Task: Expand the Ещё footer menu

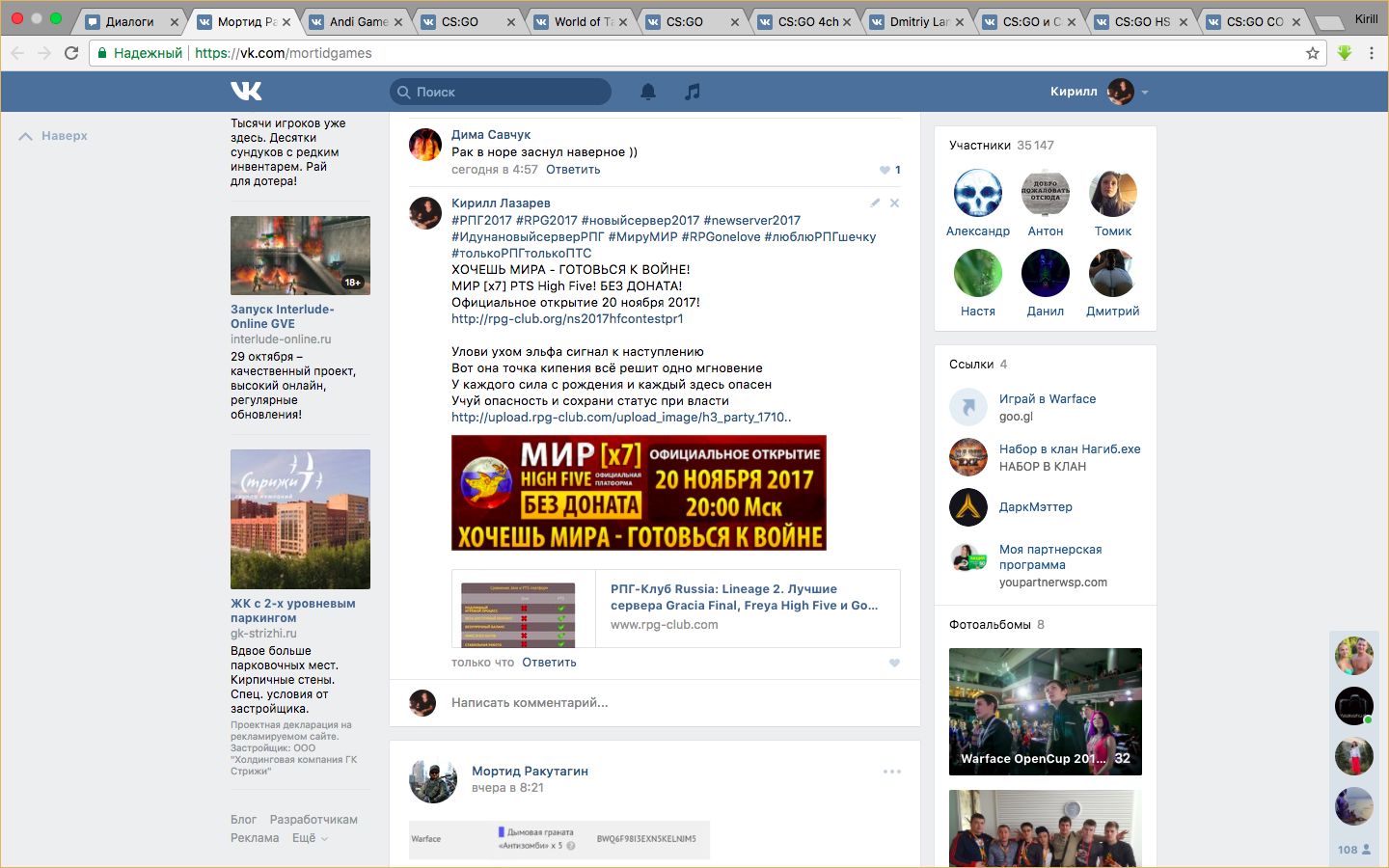Action: pyautogui.click(x=310, y=838)
